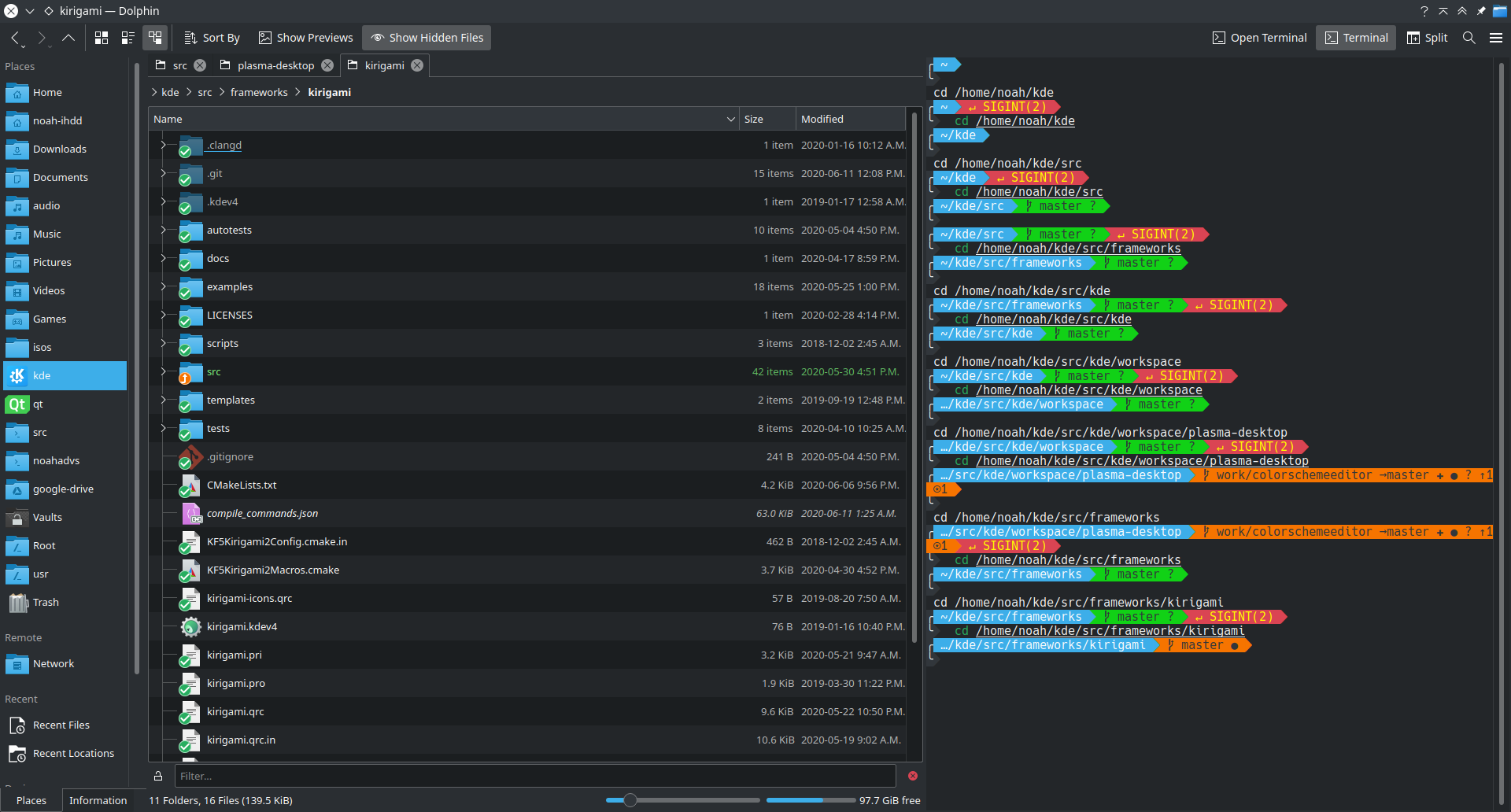1511x812 pixels.
Task: Open the kde place in sidebar
Action: click(65, 375)
